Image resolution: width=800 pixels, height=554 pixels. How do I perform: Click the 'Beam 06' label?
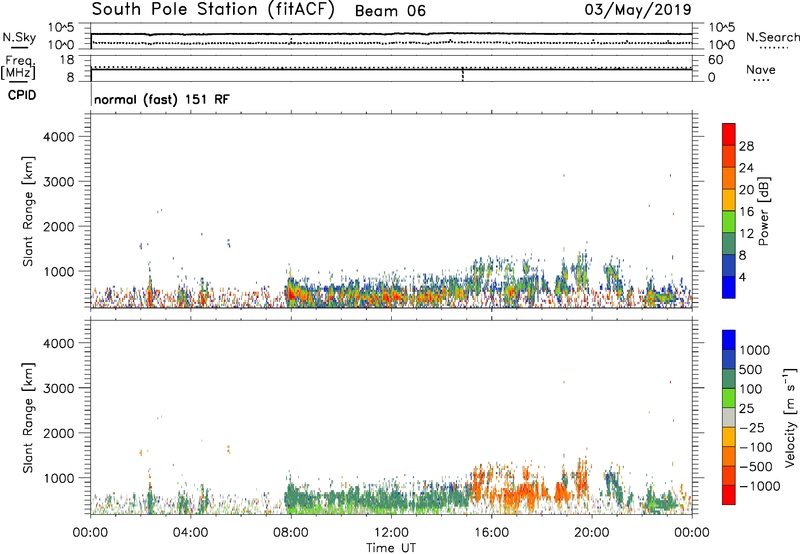(x=390, y=11)
